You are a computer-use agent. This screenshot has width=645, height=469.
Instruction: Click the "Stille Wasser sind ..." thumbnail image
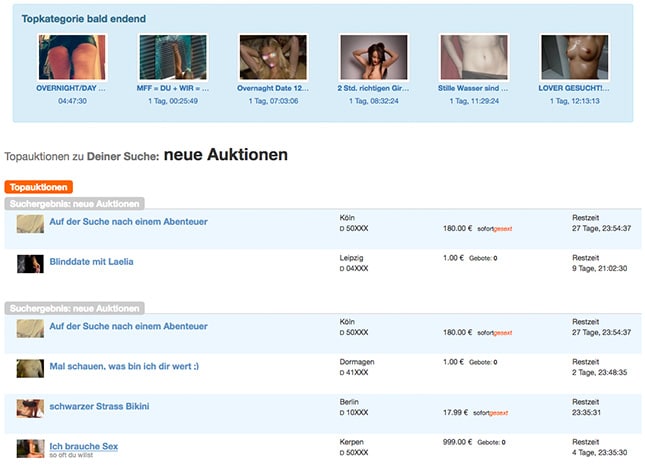pyautogui.click(x=474, y=57)
